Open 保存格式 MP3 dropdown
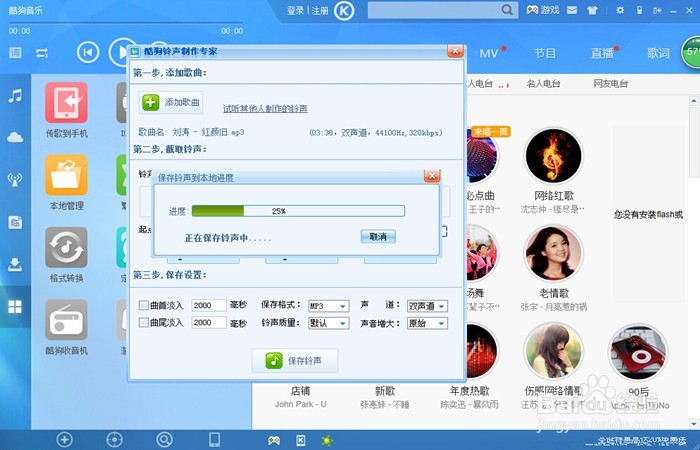 pyautogui.click(x=329, y=306)
